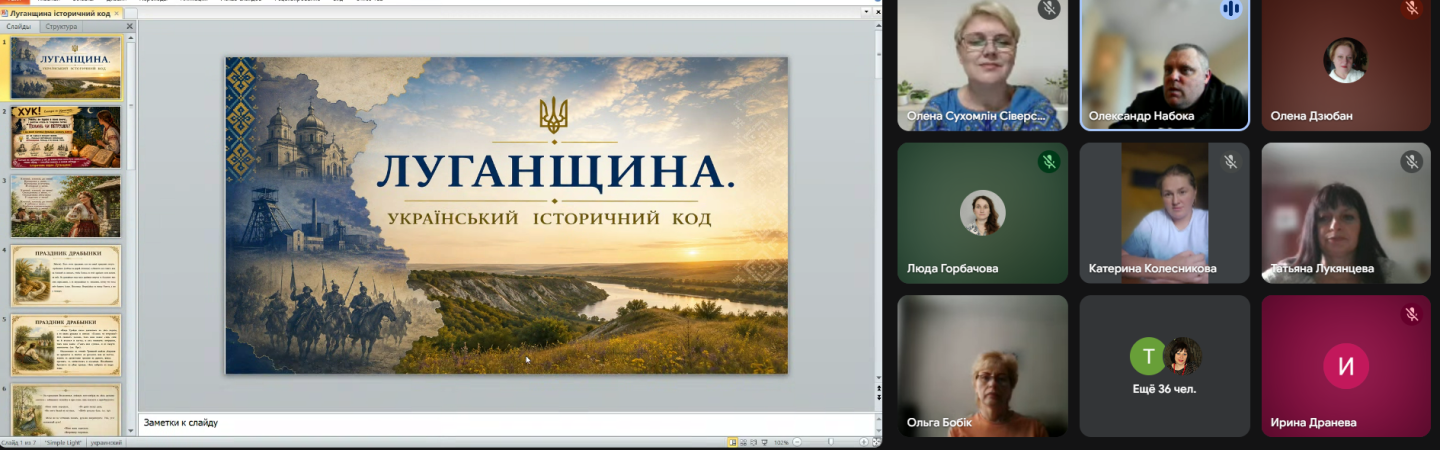Select the Луганщина історичний код document tab
This screenshot has height=450, width=1440.
click(x=60, y=13)
